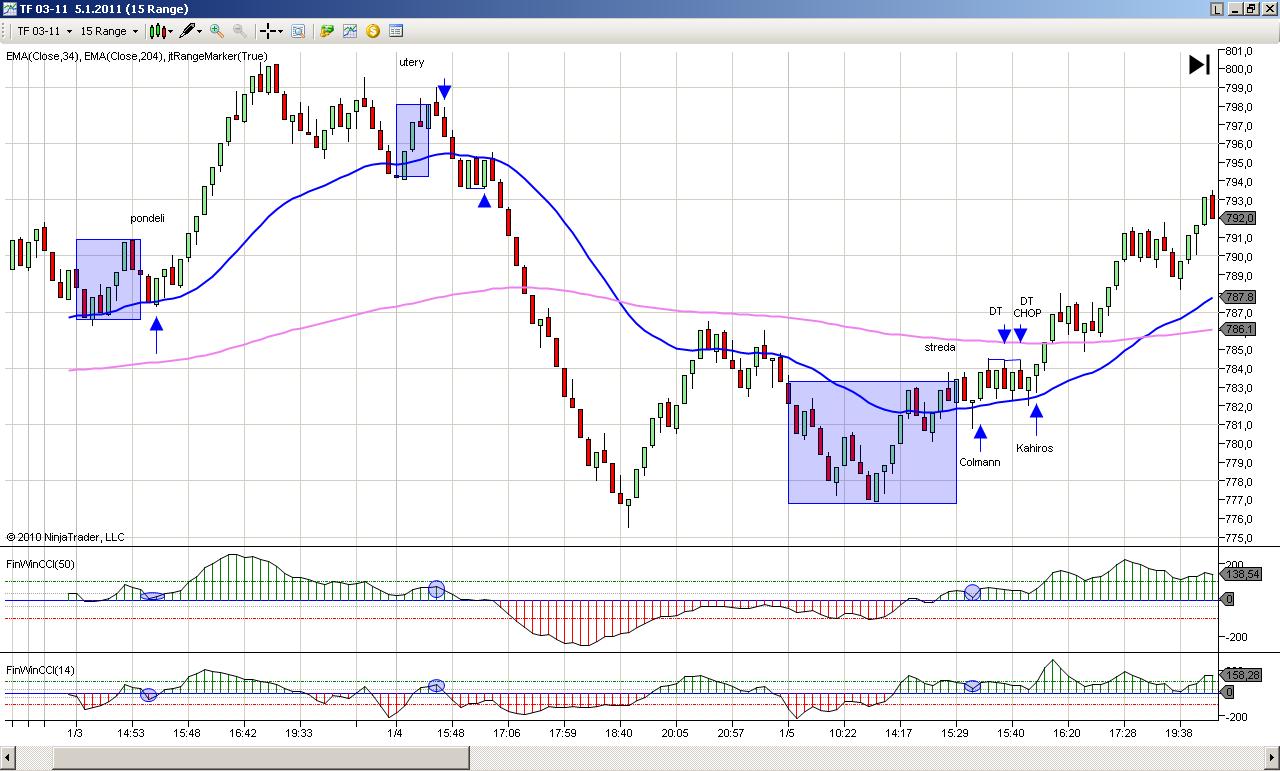Screen dimensions: 1280x771
Task: Click the 16:20 time label
Action: [x=1067, y=733]
